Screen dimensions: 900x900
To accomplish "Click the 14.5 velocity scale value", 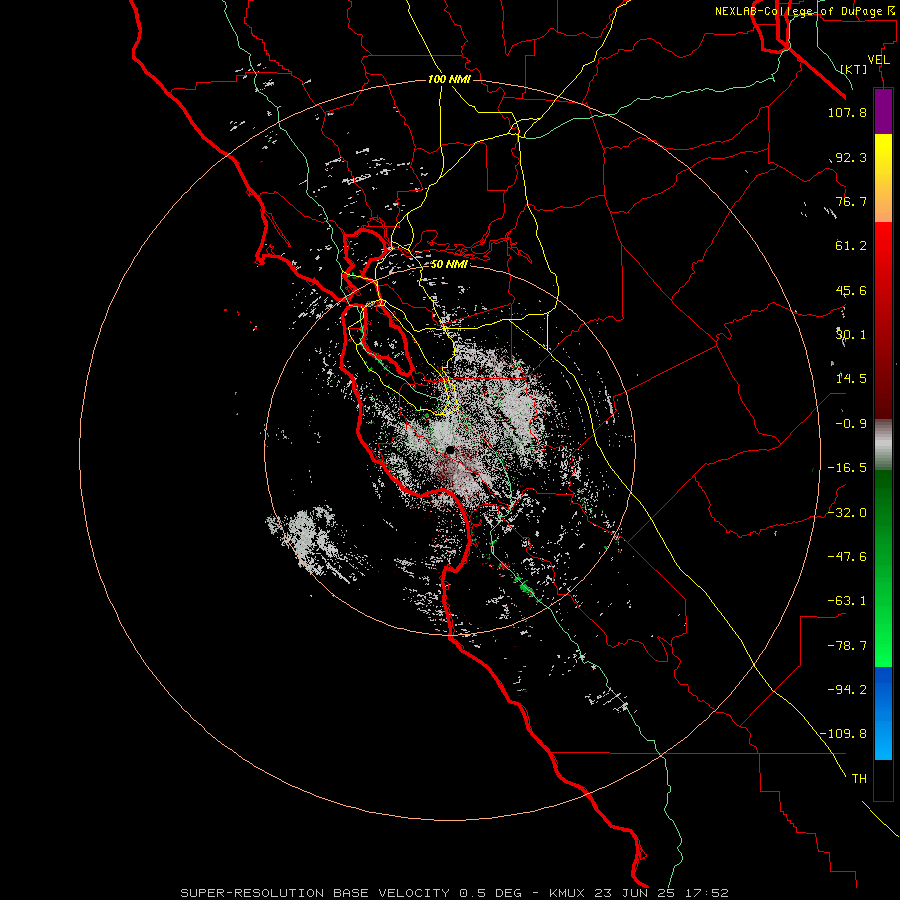I will 851,379.
